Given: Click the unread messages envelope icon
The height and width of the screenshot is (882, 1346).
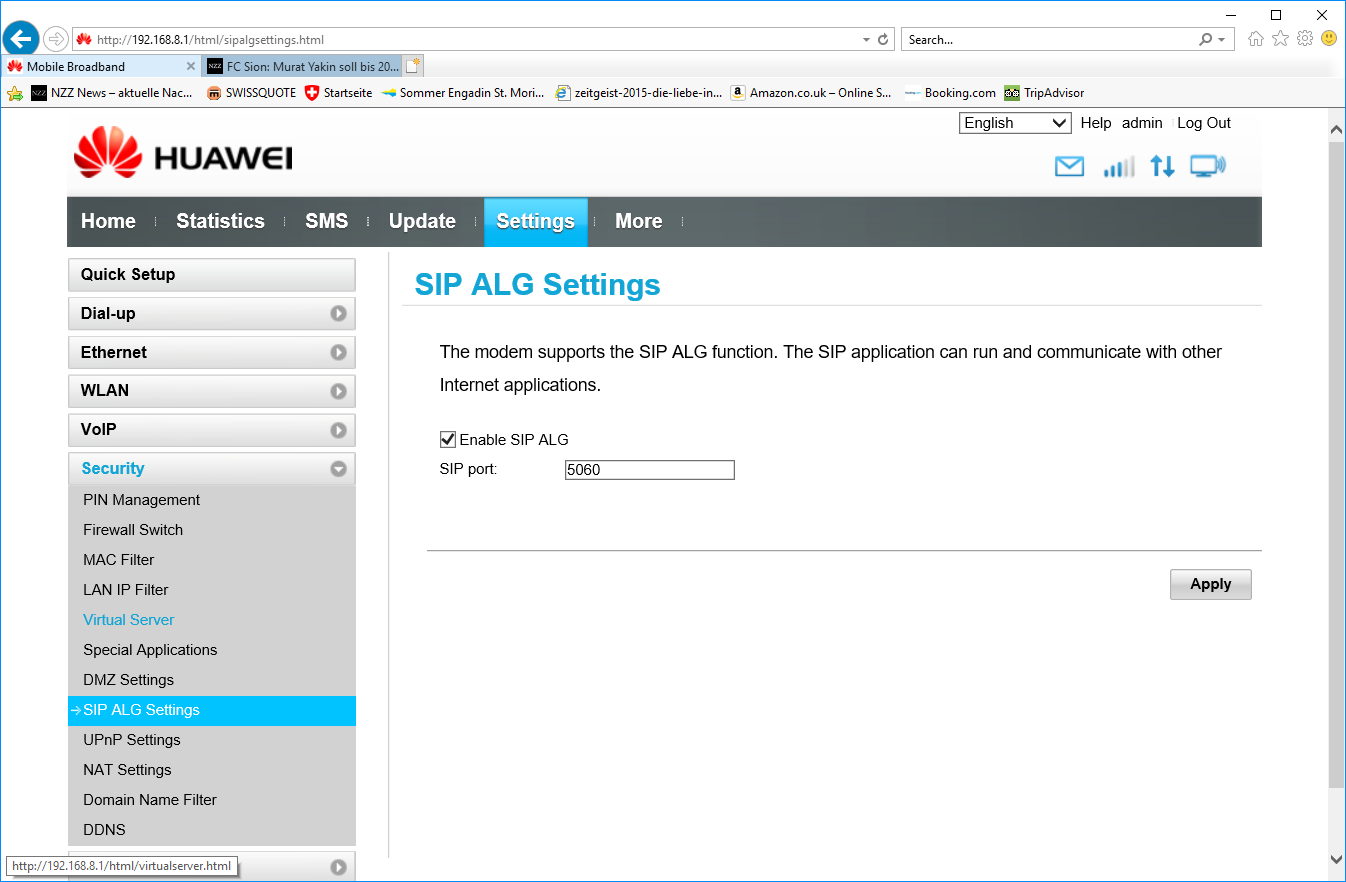Looking at the screenshot, I should (1069, 167).
